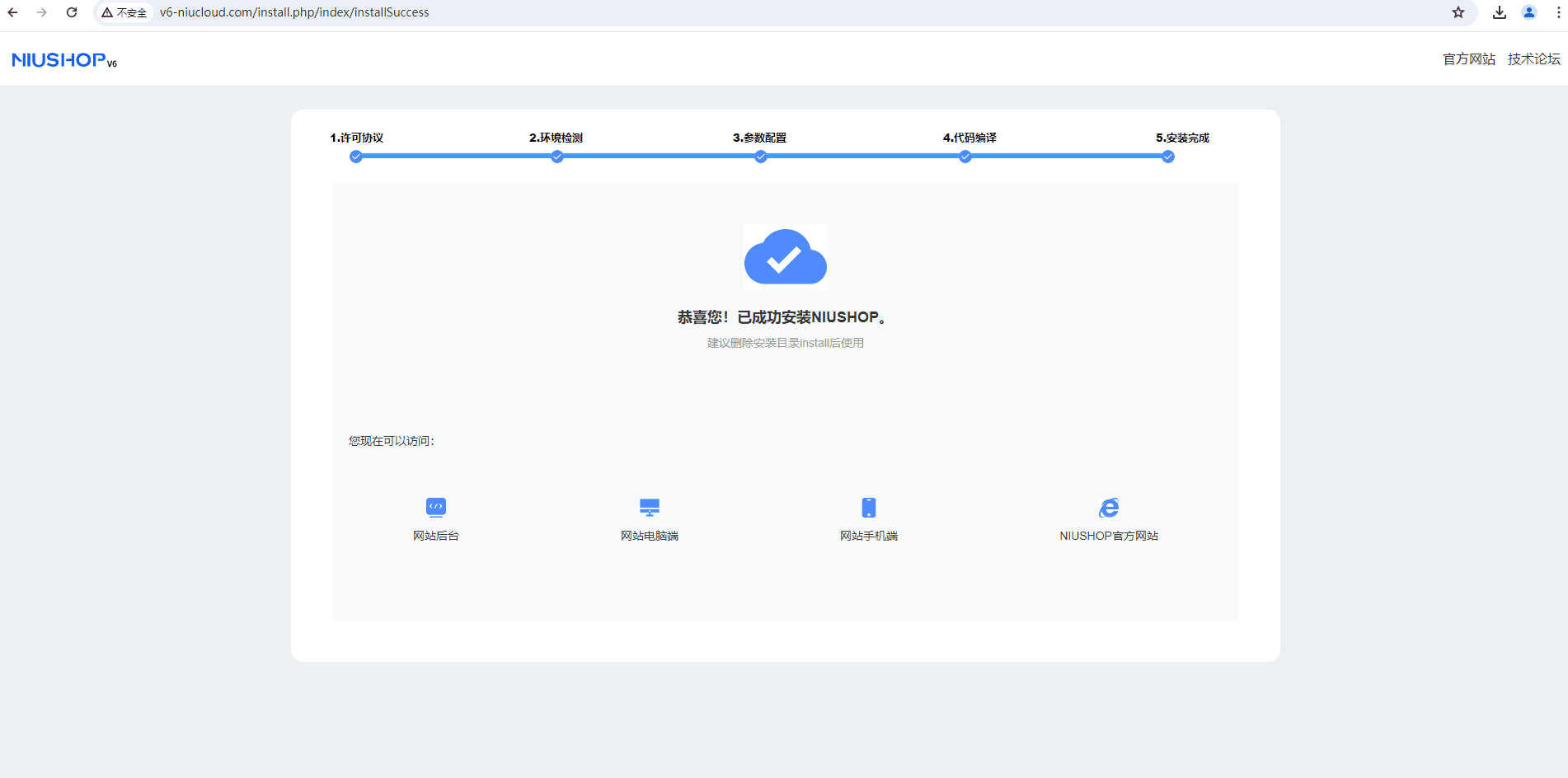Click the 官方网站 header link
The width and height of the screenshot is (1568, 778).
1468,59
